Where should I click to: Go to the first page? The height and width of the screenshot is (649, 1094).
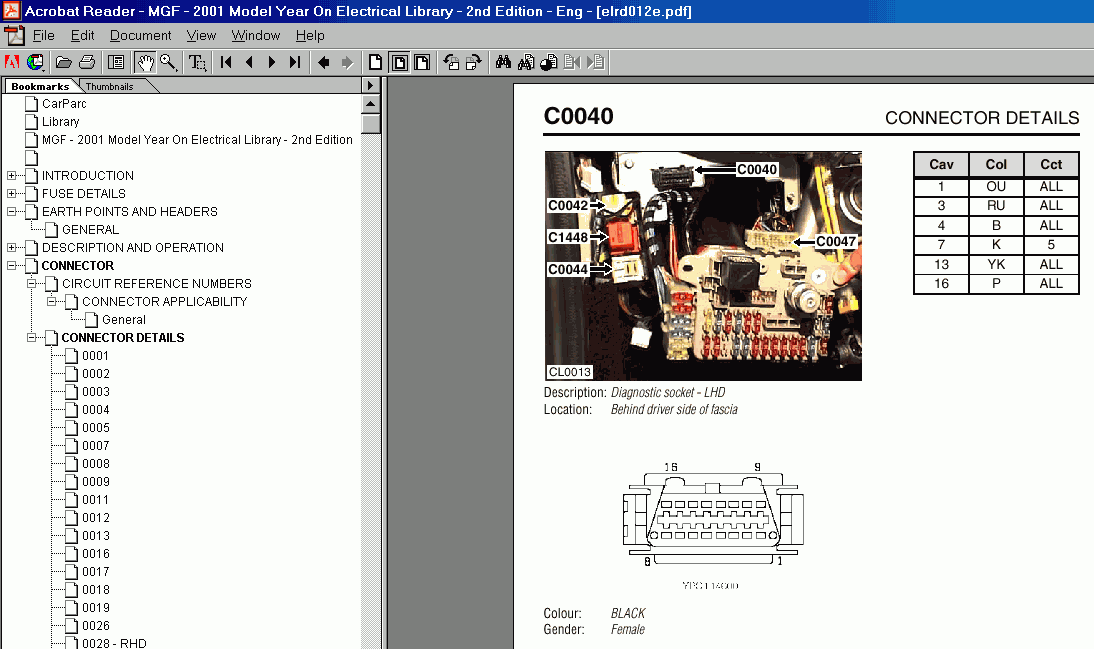pos(226,63)
